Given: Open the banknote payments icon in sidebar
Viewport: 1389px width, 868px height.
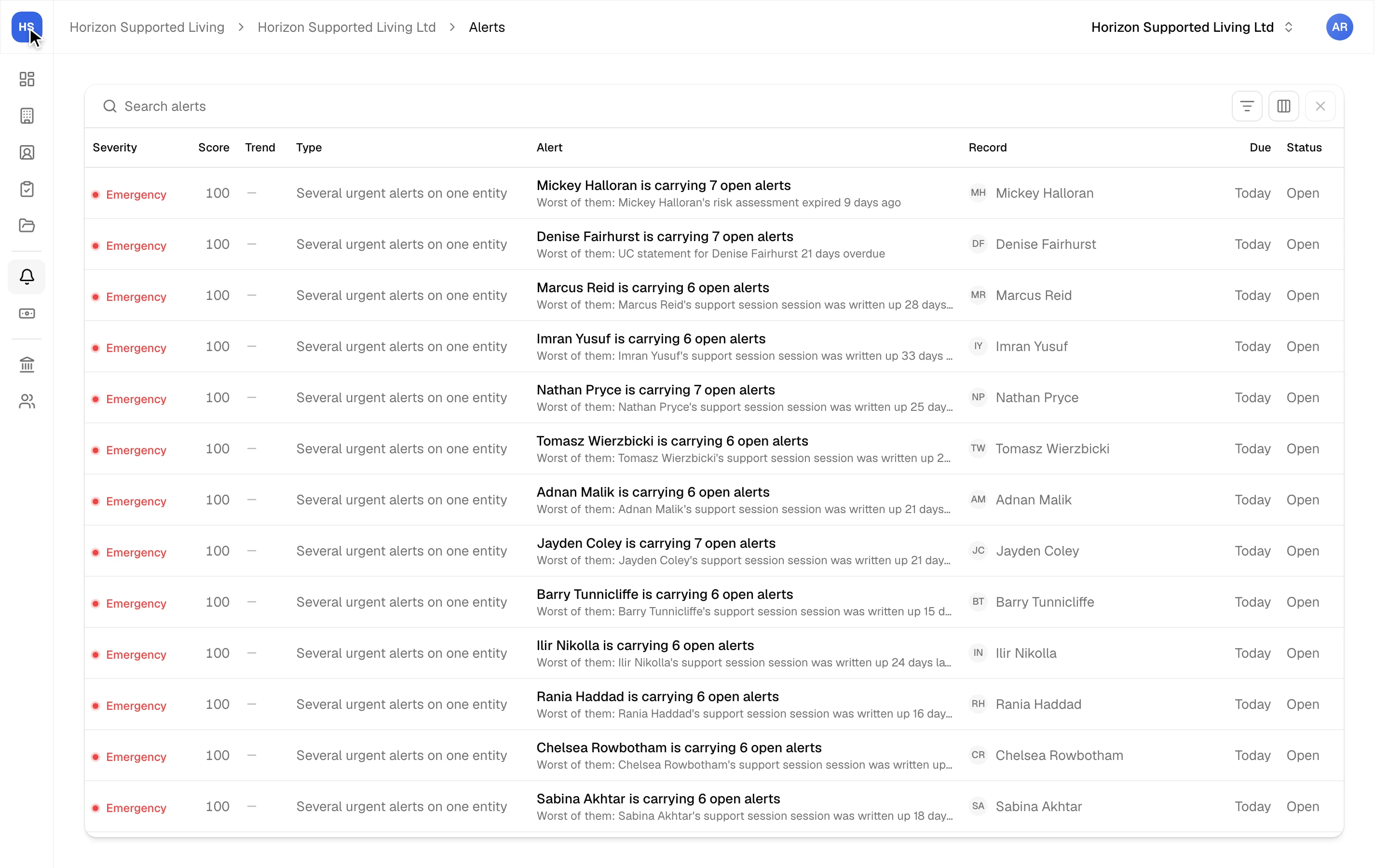Looking at the screenshot, I should pyautogui.click(x=27, y=313).
